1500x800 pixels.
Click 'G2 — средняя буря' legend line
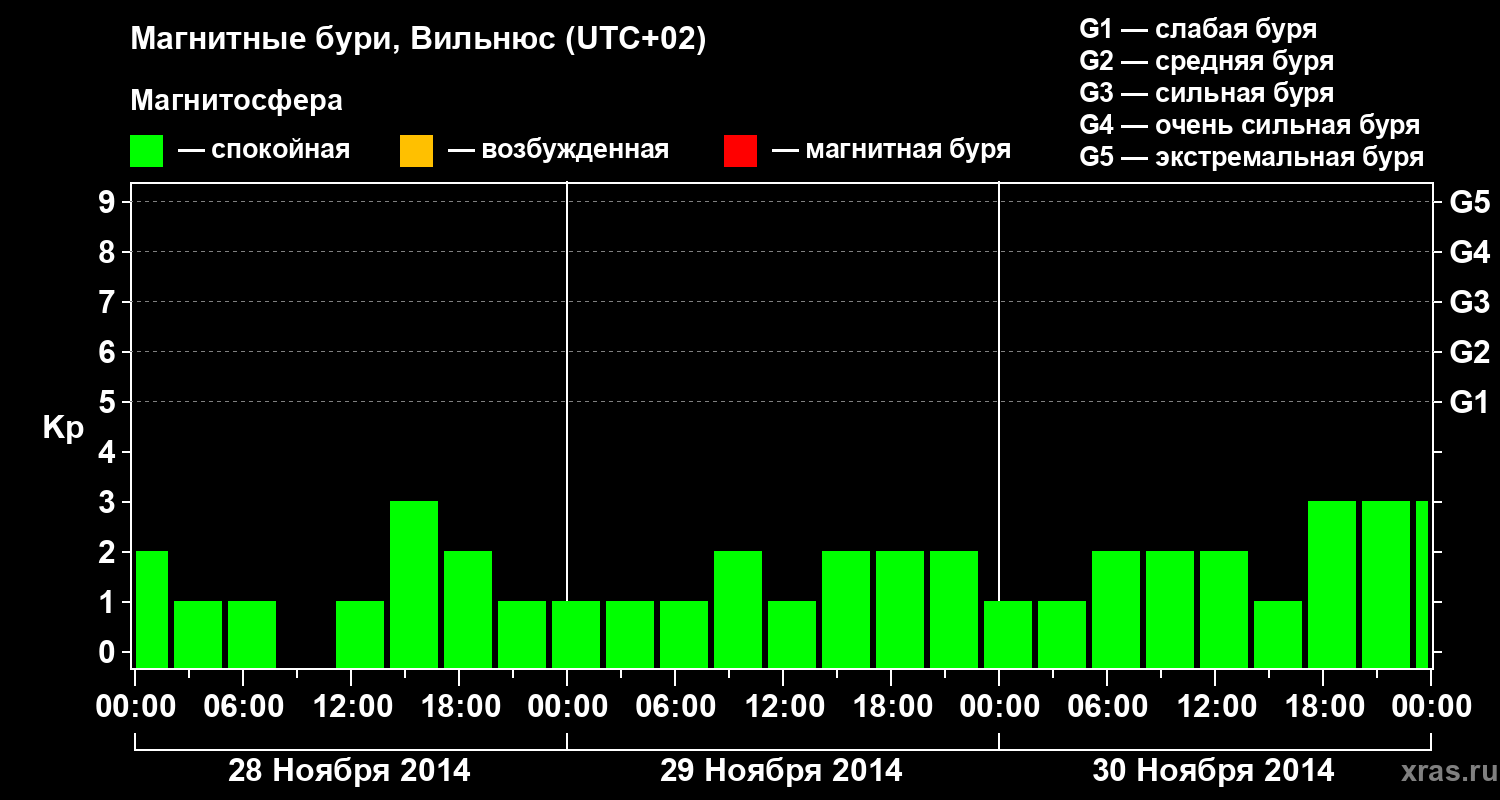point(1206,61)
